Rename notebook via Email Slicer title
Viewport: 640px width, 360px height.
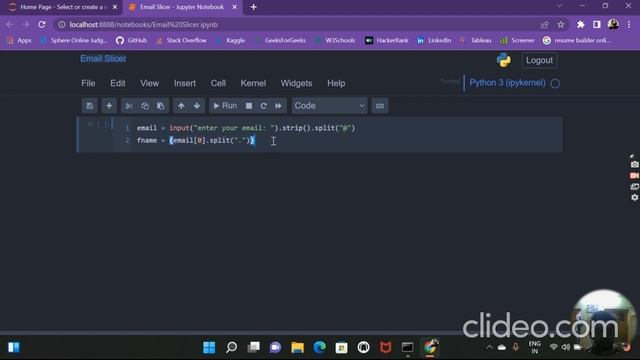(x=103, y=59)
